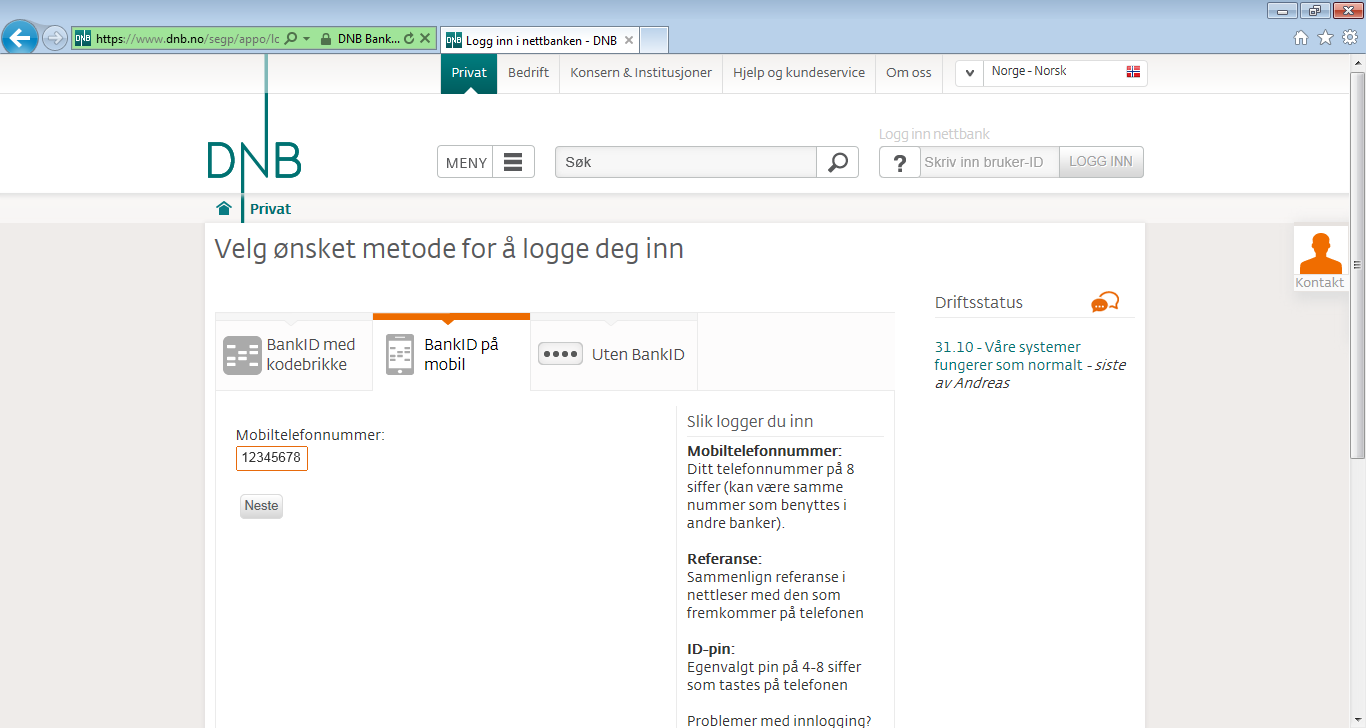Screen dimensions: 1366x728
Task: Open a new blank browser tab
Action: pos(654,40)
